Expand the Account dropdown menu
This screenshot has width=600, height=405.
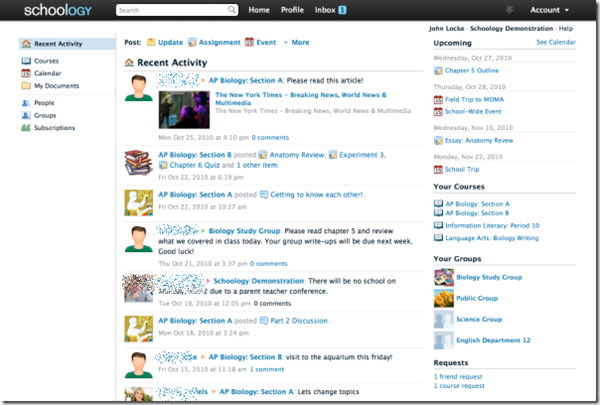[549, 10]
